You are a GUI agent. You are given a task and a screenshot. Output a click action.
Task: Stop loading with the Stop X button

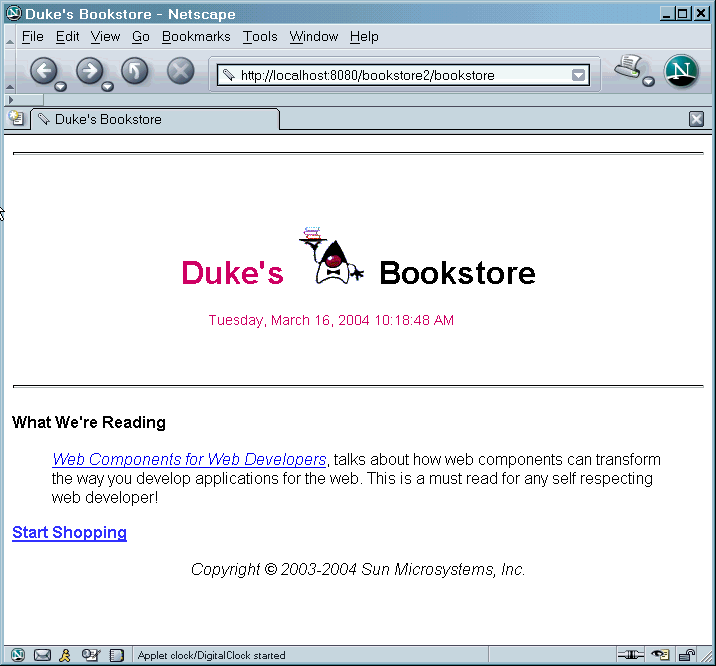click(x=180, y=71)
